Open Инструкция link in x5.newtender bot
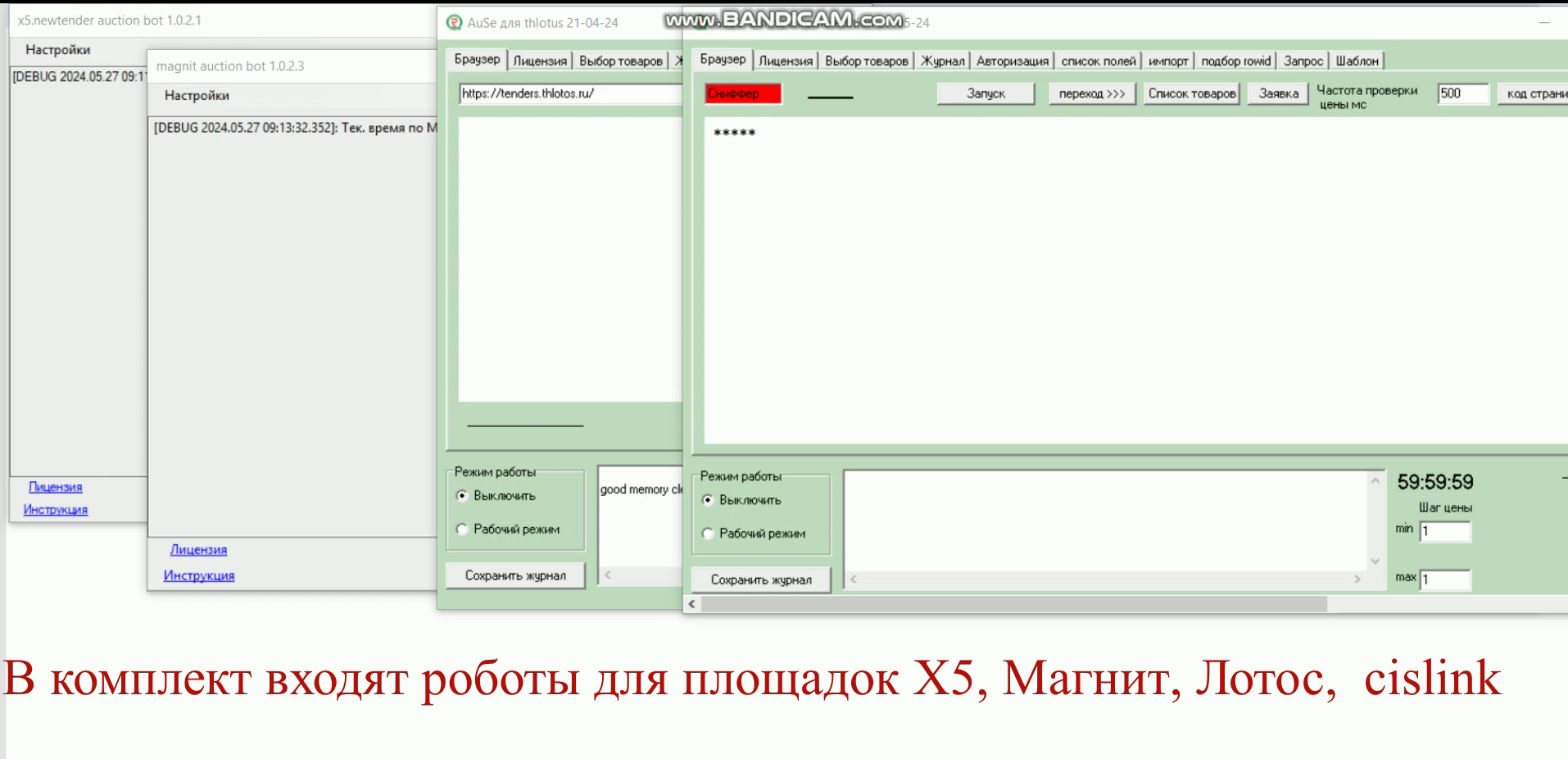This screenshot has width=1568, height=759. click(55, 509)
